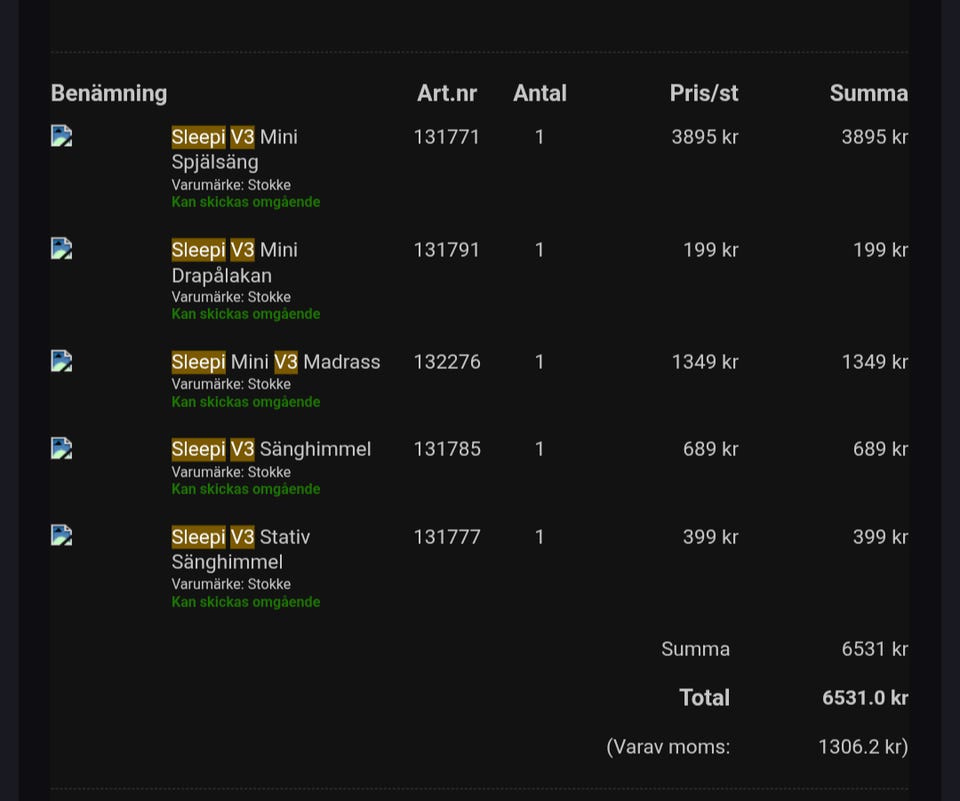Click article number 131771

click(x=447, y=137)
